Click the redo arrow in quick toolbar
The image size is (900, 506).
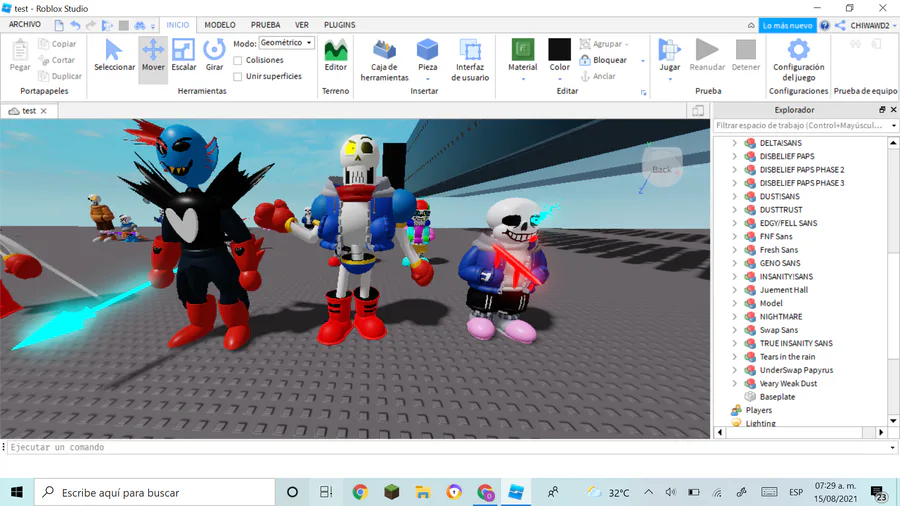click(91, 25)
